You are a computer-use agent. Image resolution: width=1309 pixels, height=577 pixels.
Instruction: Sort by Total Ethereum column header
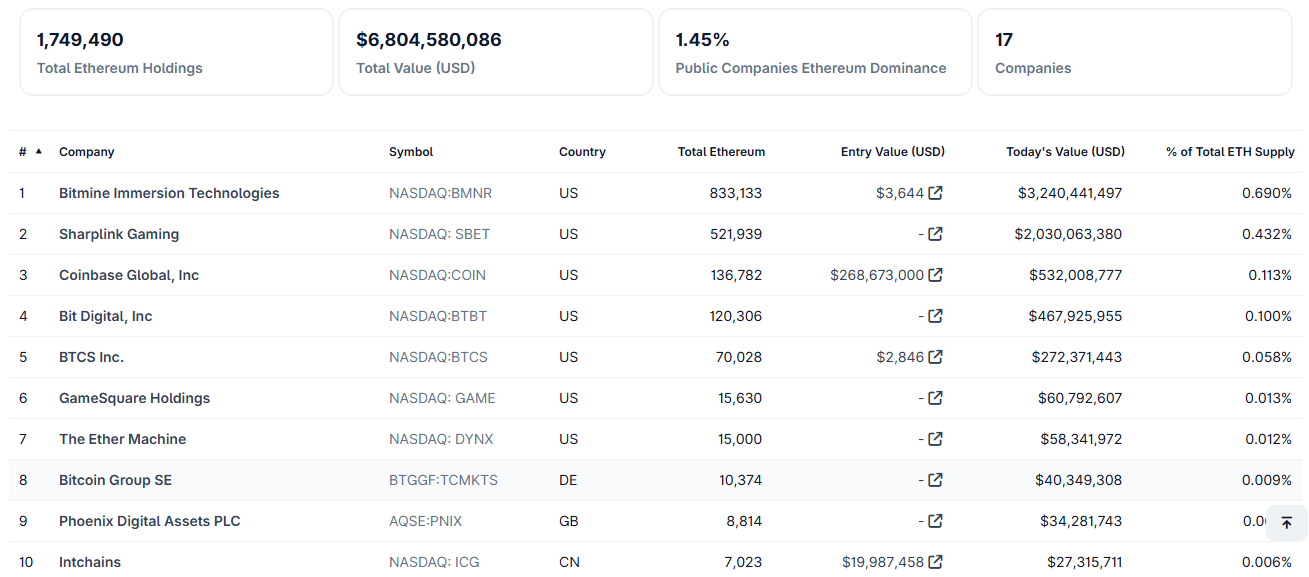[721, 152]
